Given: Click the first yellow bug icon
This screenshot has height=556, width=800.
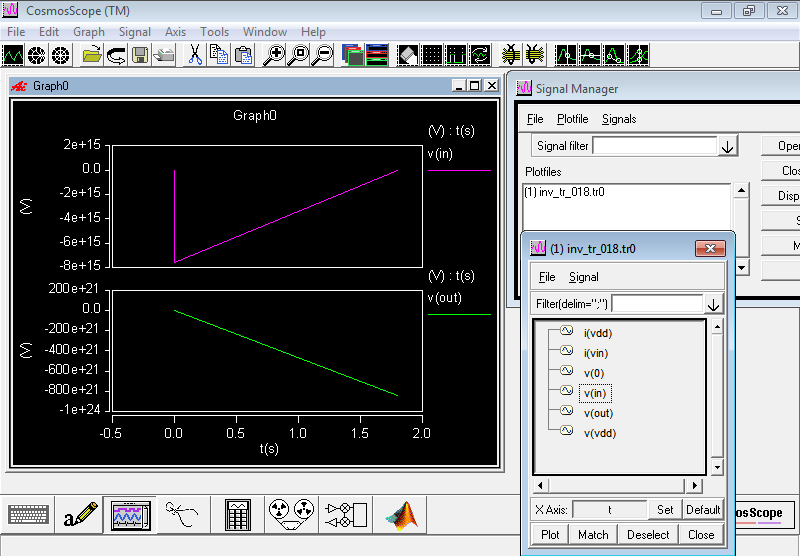Looking at the screenshot, I should click(511, 55).
